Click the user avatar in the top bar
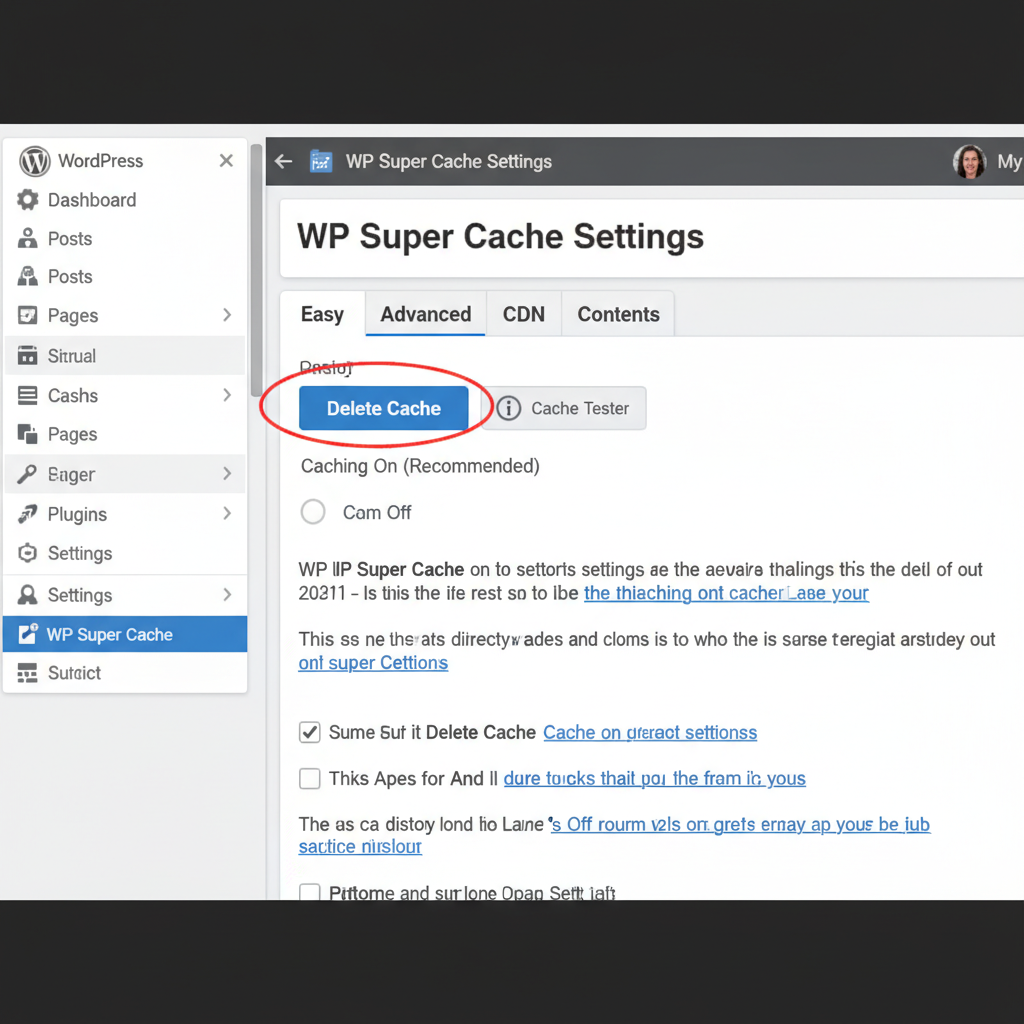Screen dimensions: 1024x1024 point(969,161)
